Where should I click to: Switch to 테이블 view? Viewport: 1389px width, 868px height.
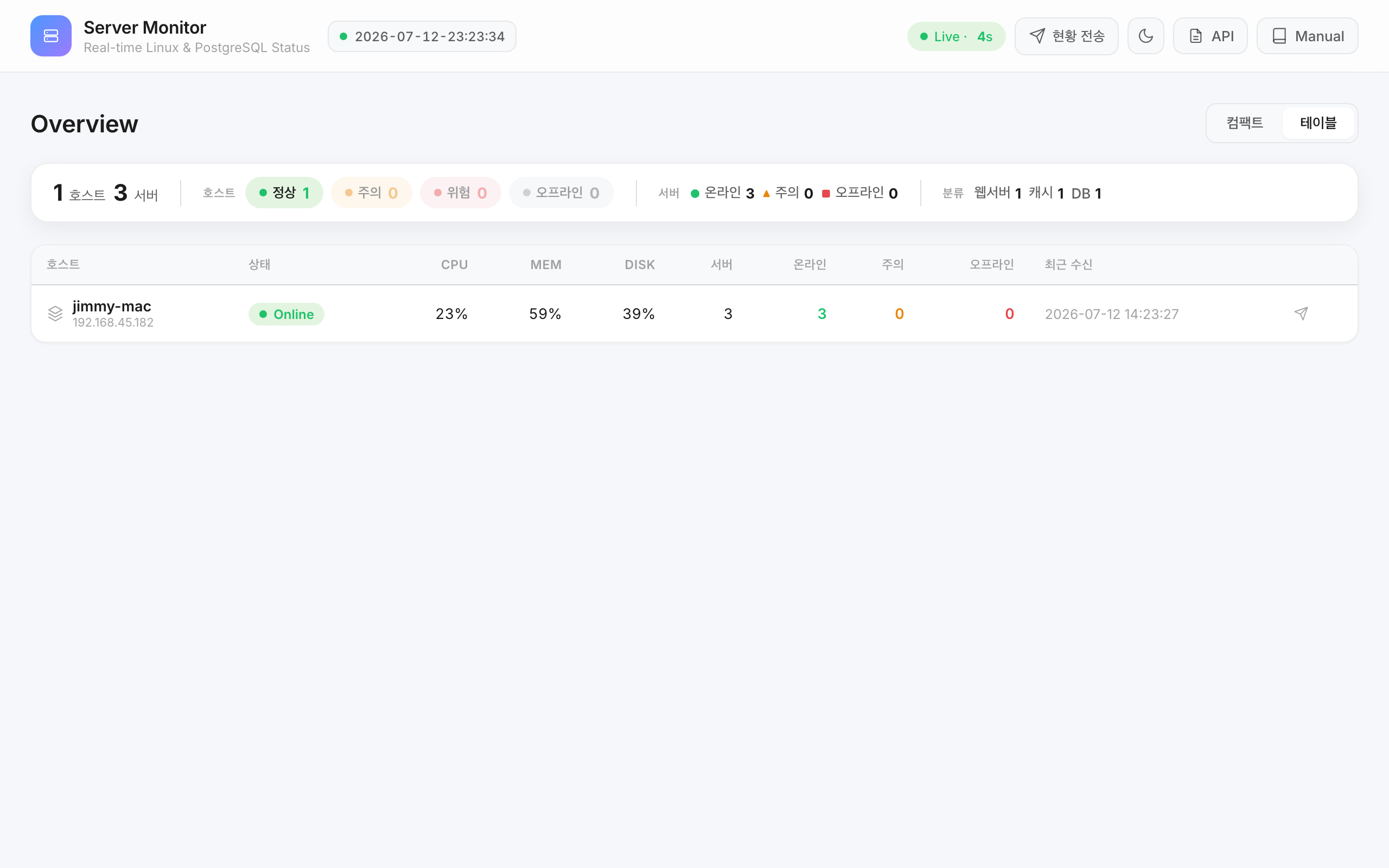1318,123
